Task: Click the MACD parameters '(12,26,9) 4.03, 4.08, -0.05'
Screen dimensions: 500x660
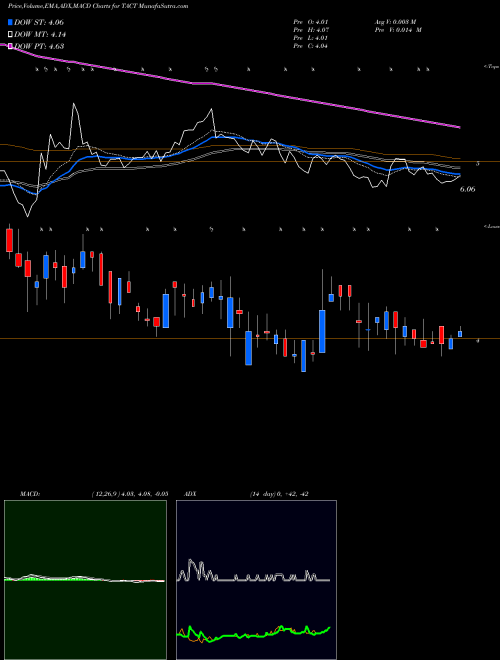Action: pyautogui.click(x=130, y=494)
